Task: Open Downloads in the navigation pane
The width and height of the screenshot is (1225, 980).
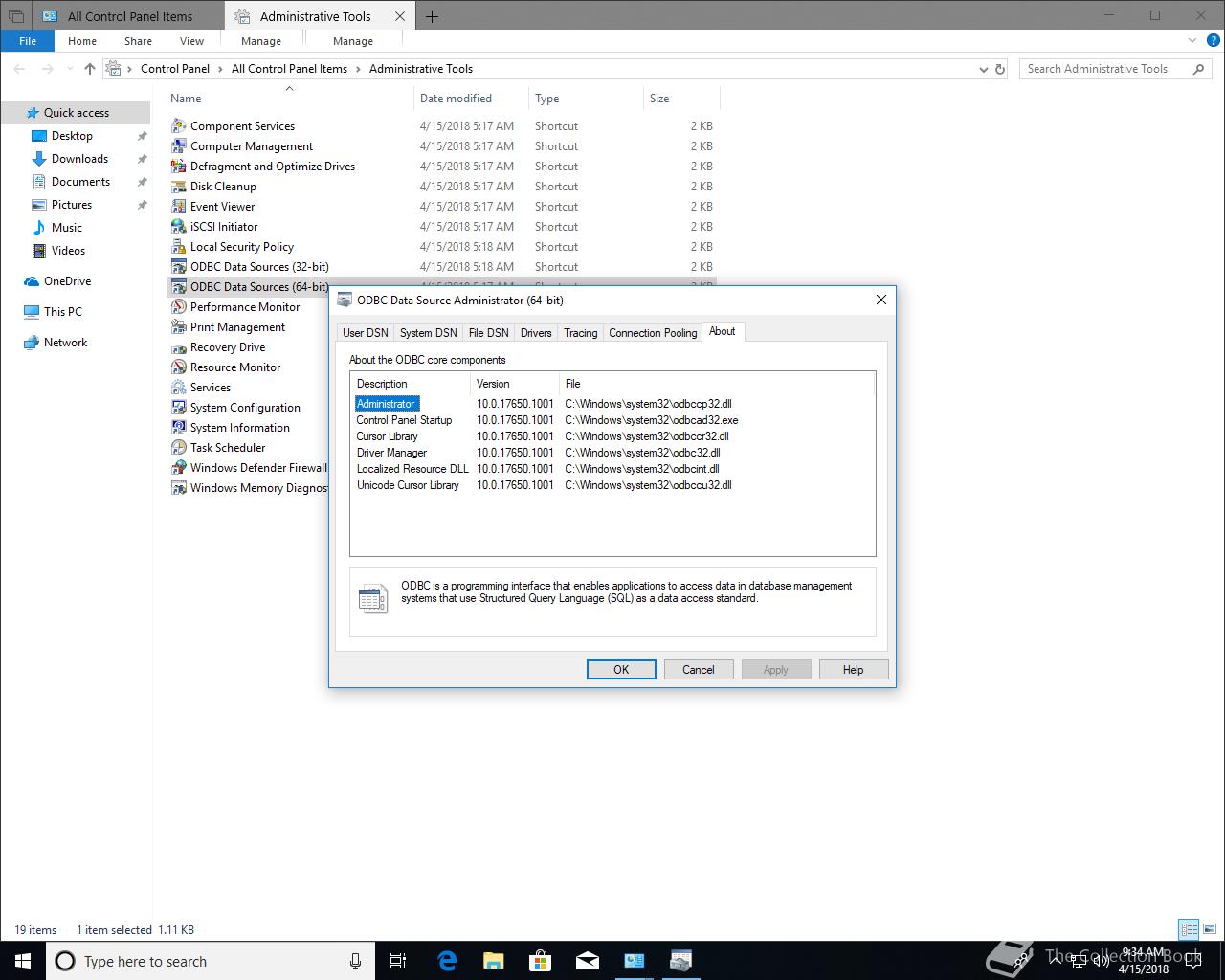Action: click(79, 159)
